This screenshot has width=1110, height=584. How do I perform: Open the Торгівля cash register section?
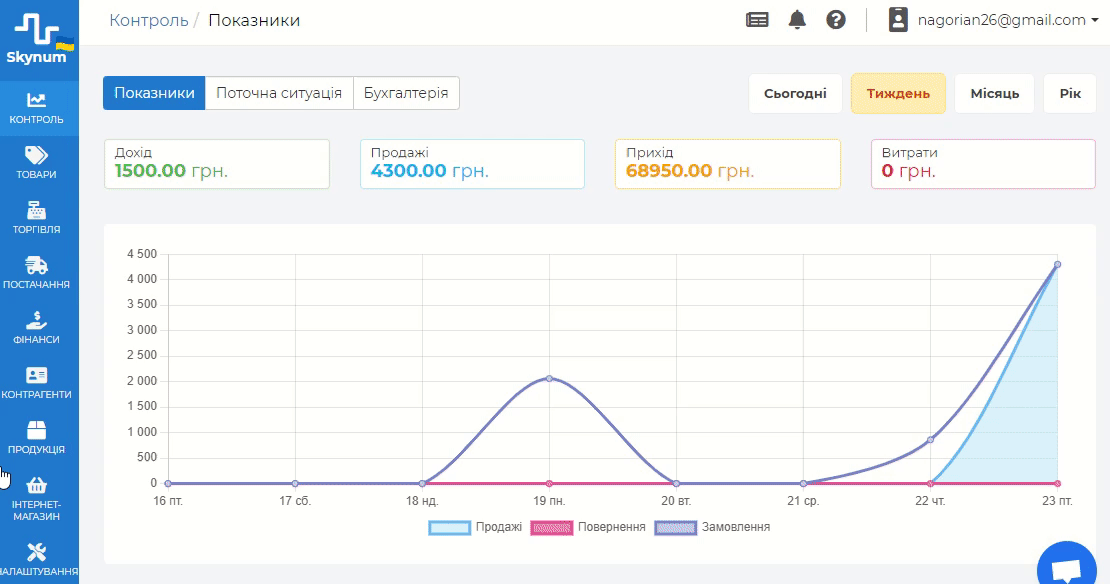pos(37,218)
